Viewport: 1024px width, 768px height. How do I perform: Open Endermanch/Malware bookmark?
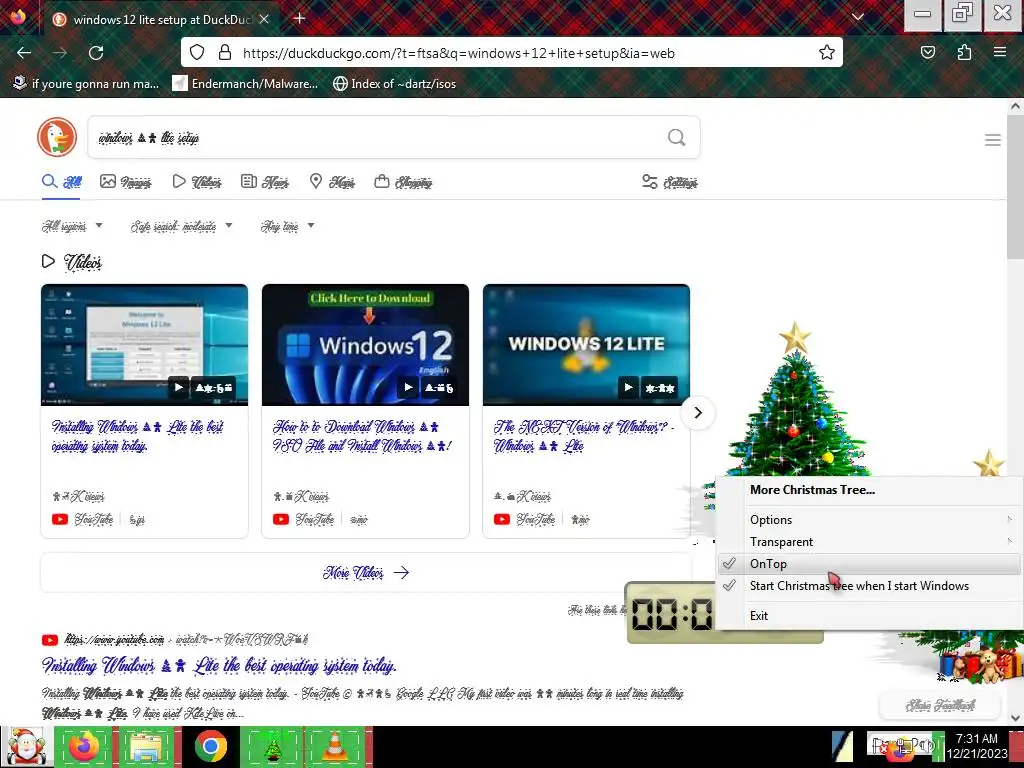pyautogui.click(x=245, y=84)
